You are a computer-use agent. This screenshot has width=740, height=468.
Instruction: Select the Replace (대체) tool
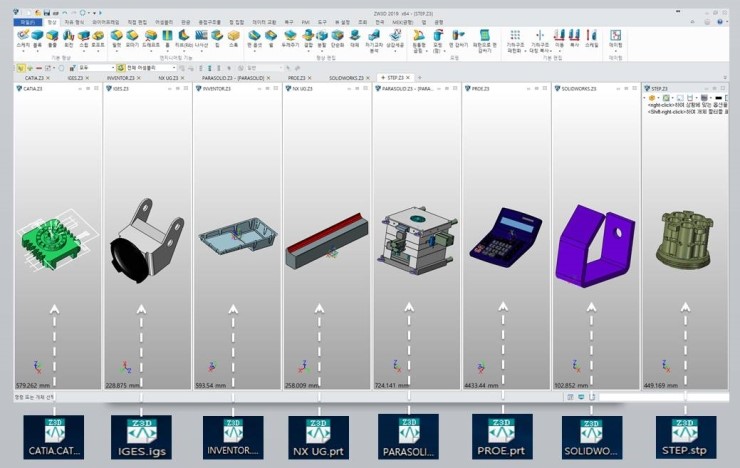pyautogui.click(x=355, y=39)
